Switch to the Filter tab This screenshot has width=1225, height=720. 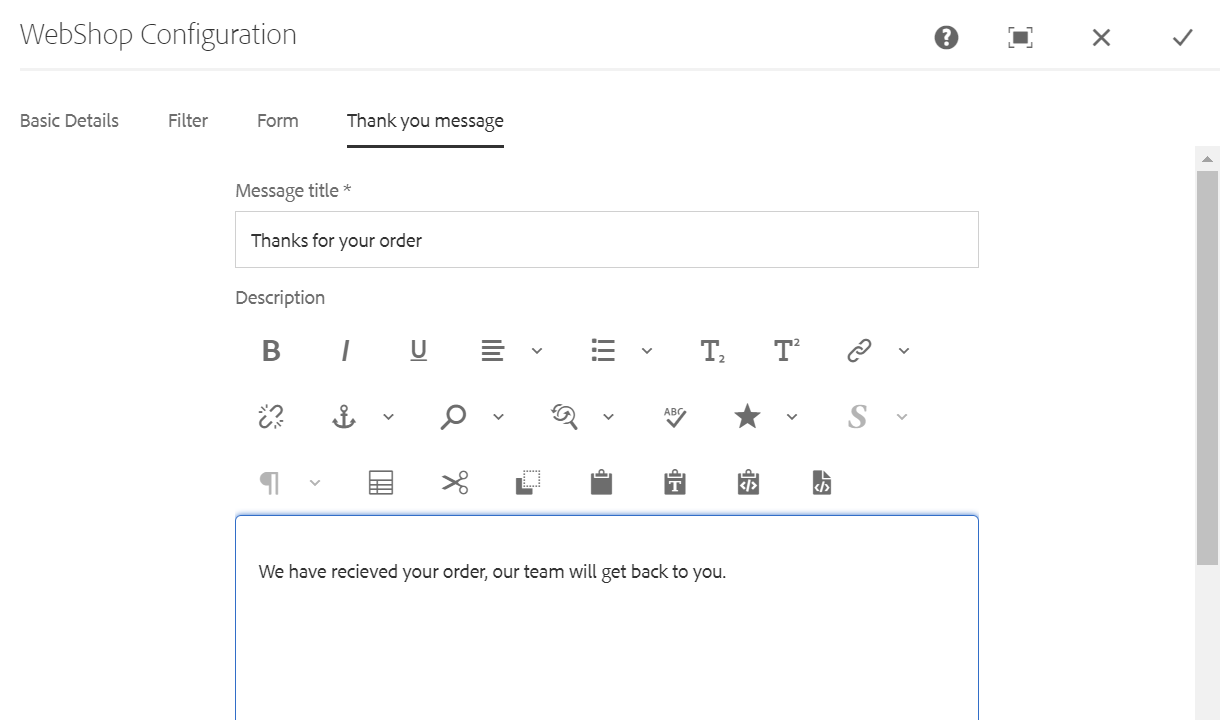click(188, 121)
